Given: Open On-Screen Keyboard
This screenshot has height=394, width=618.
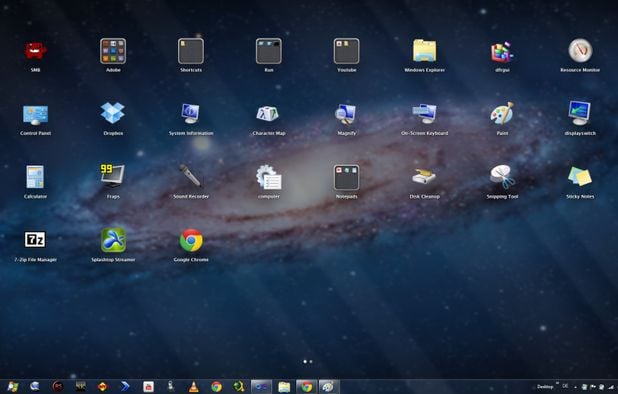Looking at the screenshot, I should [x=424, y=114].
